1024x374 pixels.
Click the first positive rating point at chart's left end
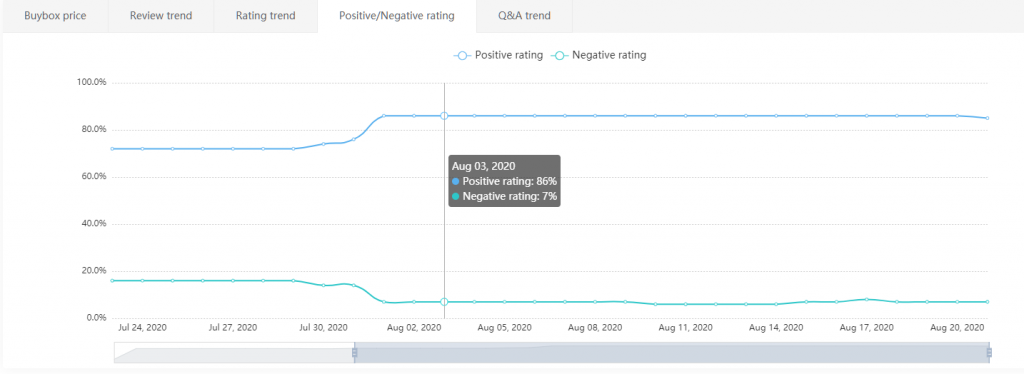pyautogui.click(x=112, y=149)
